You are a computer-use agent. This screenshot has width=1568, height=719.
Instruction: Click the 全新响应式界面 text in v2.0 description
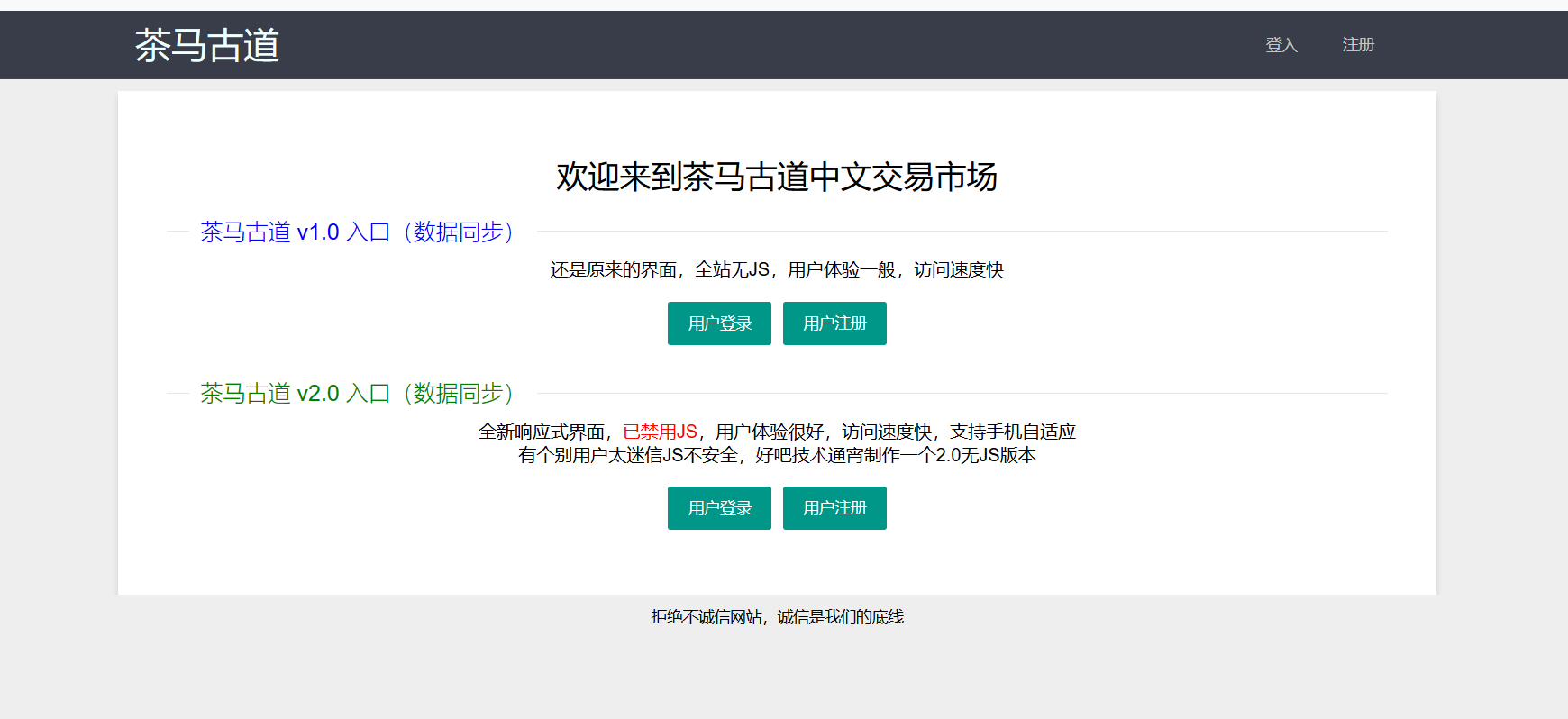541,432
